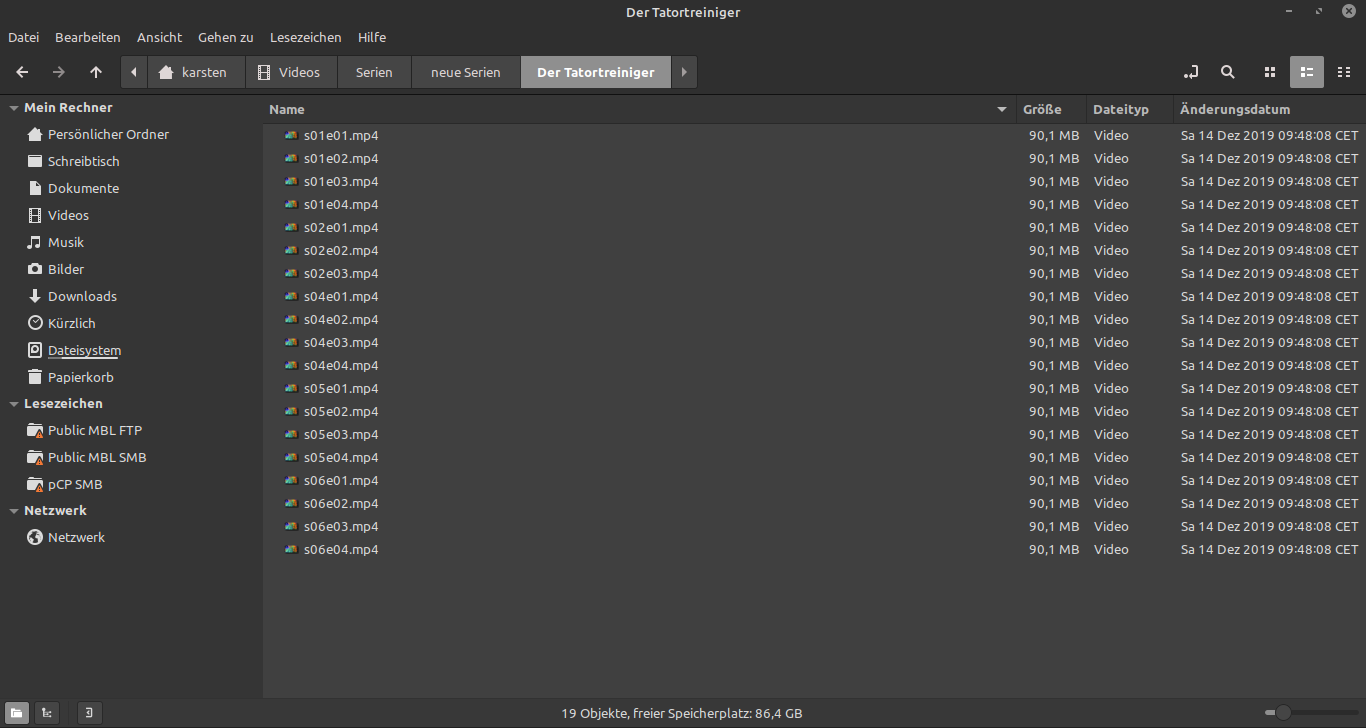
Task: Jump to karsten home in path bar
Action: pos(196,72)
